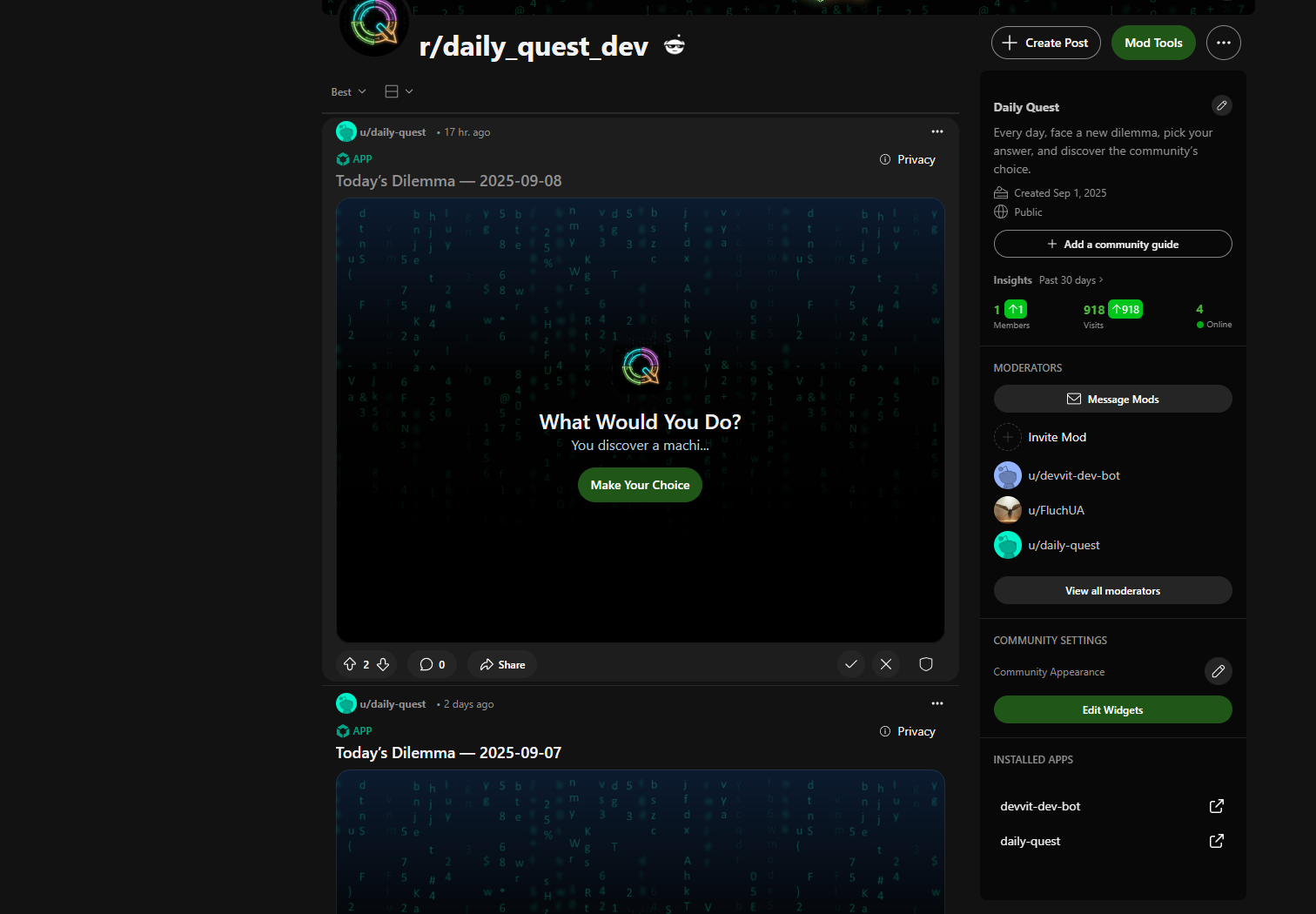
Task: Click the plus icon next to Invite Mod
Action: coord(1007,437)
